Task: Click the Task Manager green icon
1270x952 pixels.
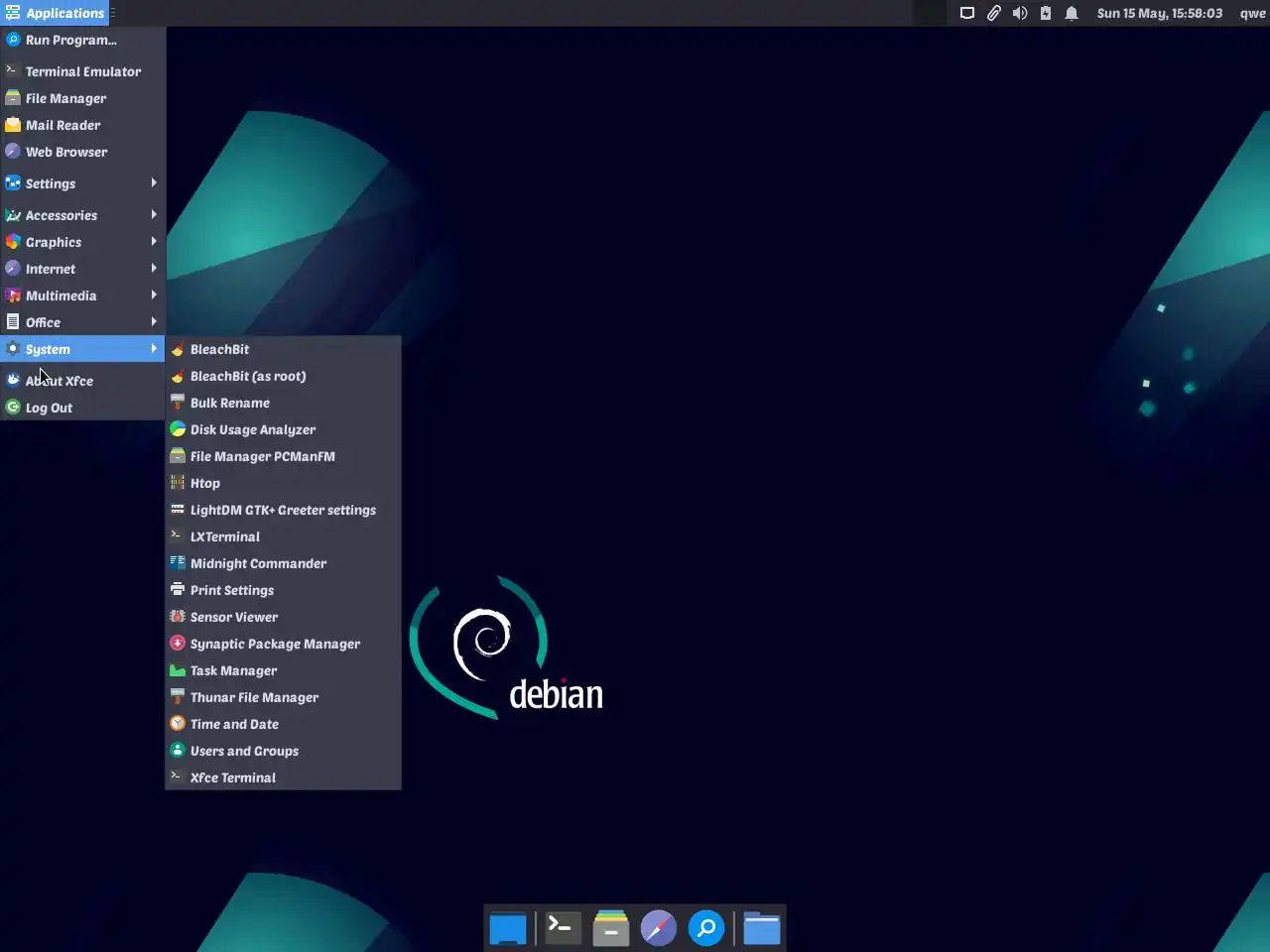Action: point(178,670)
